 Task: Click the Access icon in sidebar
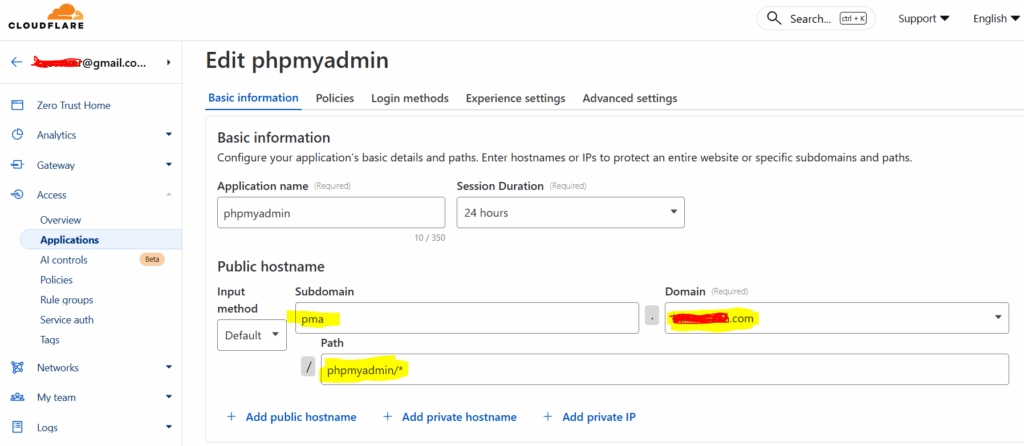(x=18, y=195)
